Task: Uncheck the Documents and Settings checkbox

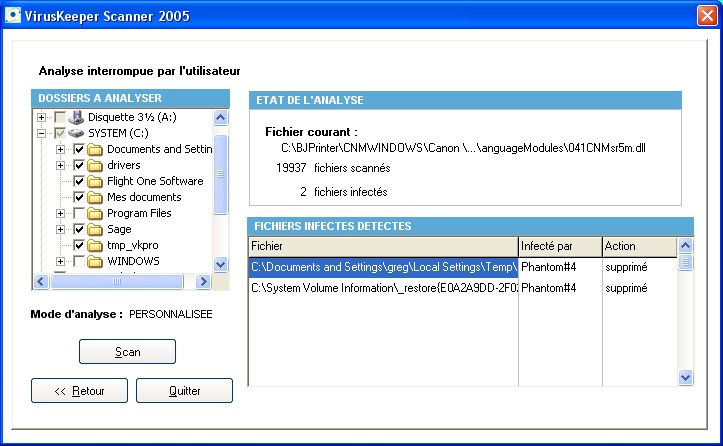Action: [79, 149]
